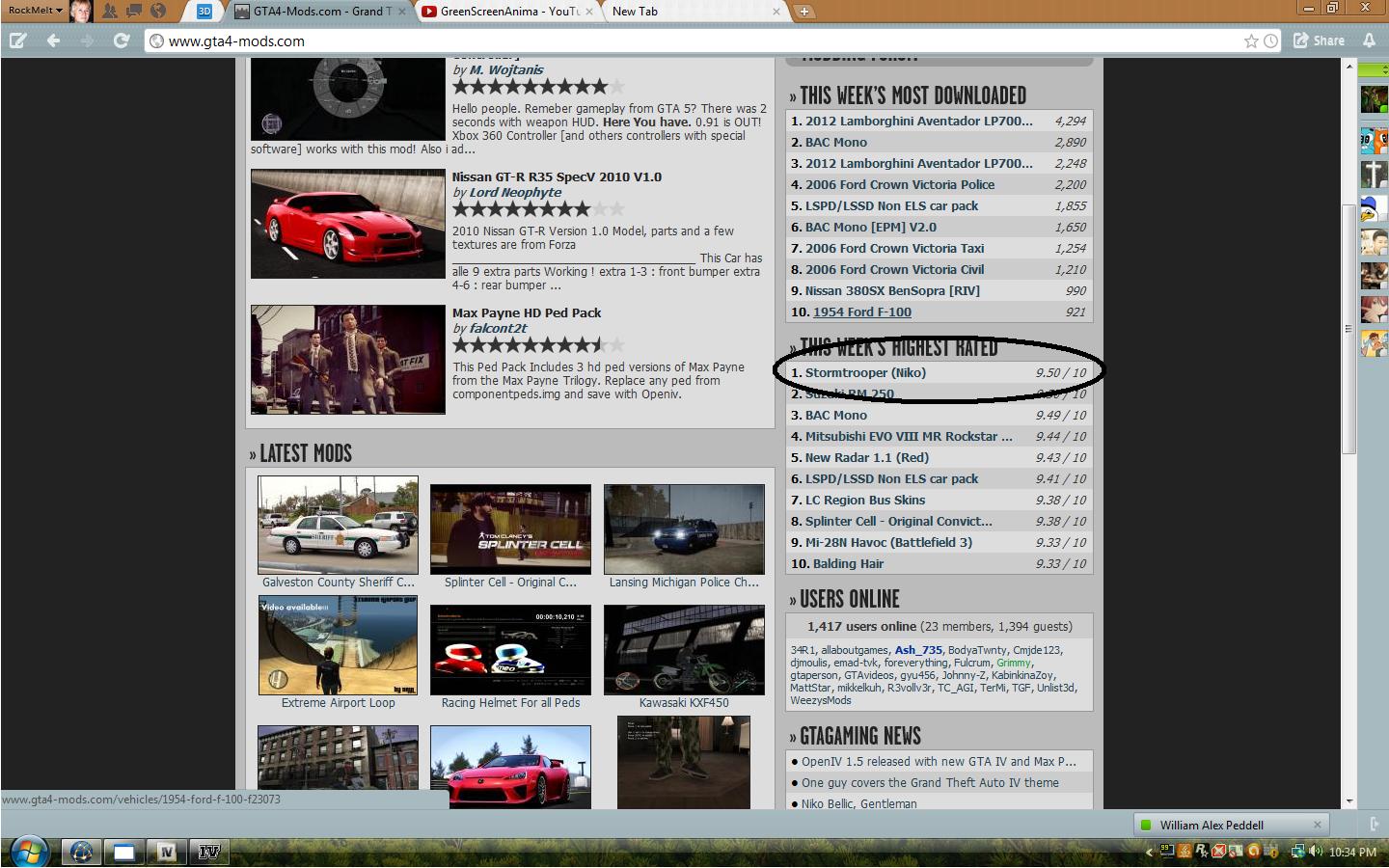
Task: Close the New Tab tab
Action: click(x=776, y=12)
